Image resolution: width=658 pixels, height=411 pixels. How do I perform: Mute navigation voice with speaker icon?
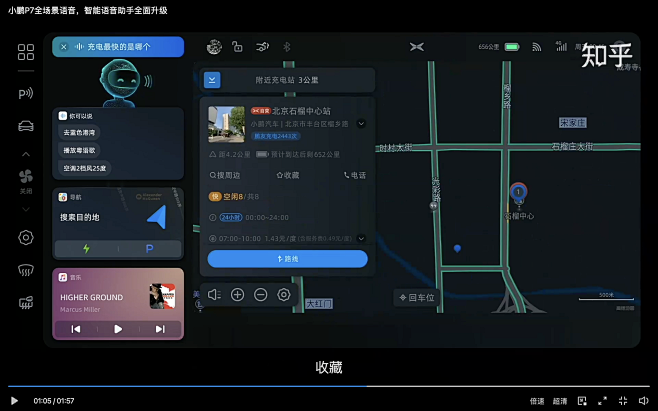coord(214,295)
